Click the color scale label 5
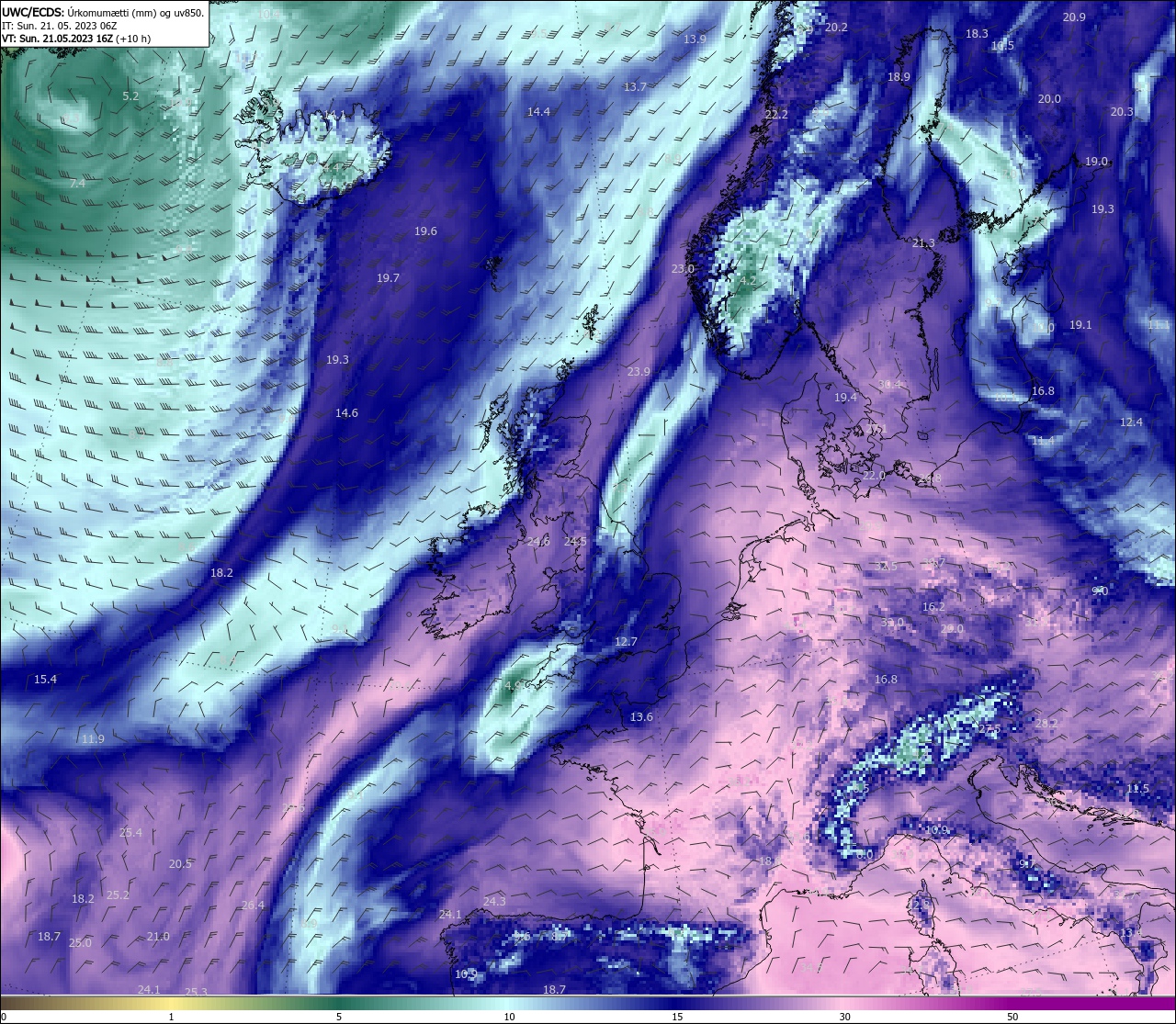This screenshot has height=1024, width=1176. 339,1017
